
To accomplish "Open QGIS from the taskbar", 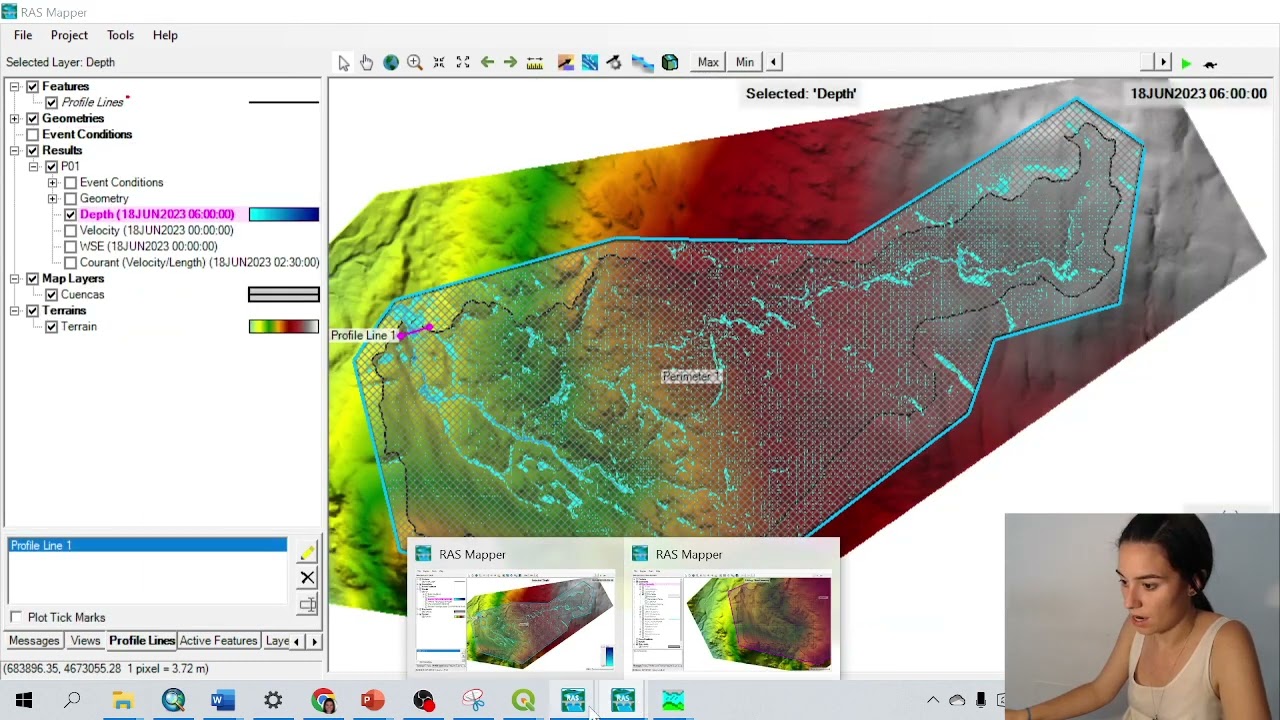I will coord(523,701).
